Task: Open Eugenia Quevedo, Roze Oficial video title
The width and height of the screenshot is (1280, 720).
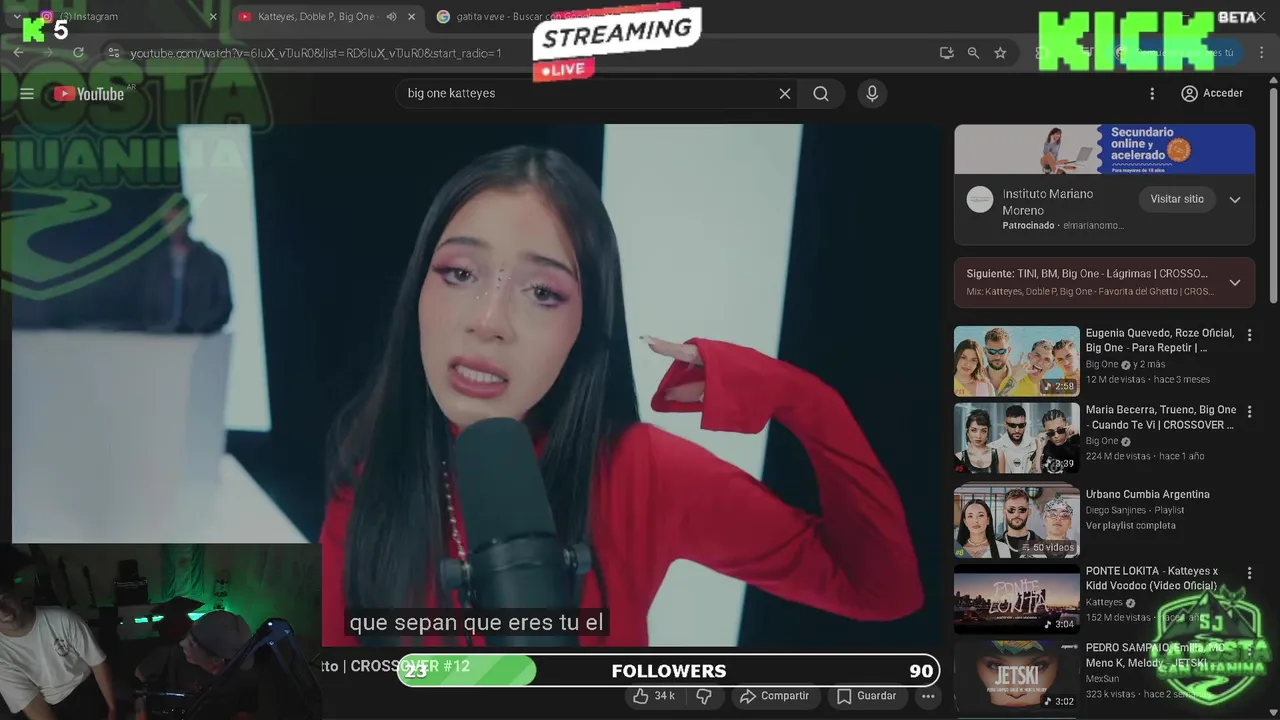Action: tap(1160, 340)
